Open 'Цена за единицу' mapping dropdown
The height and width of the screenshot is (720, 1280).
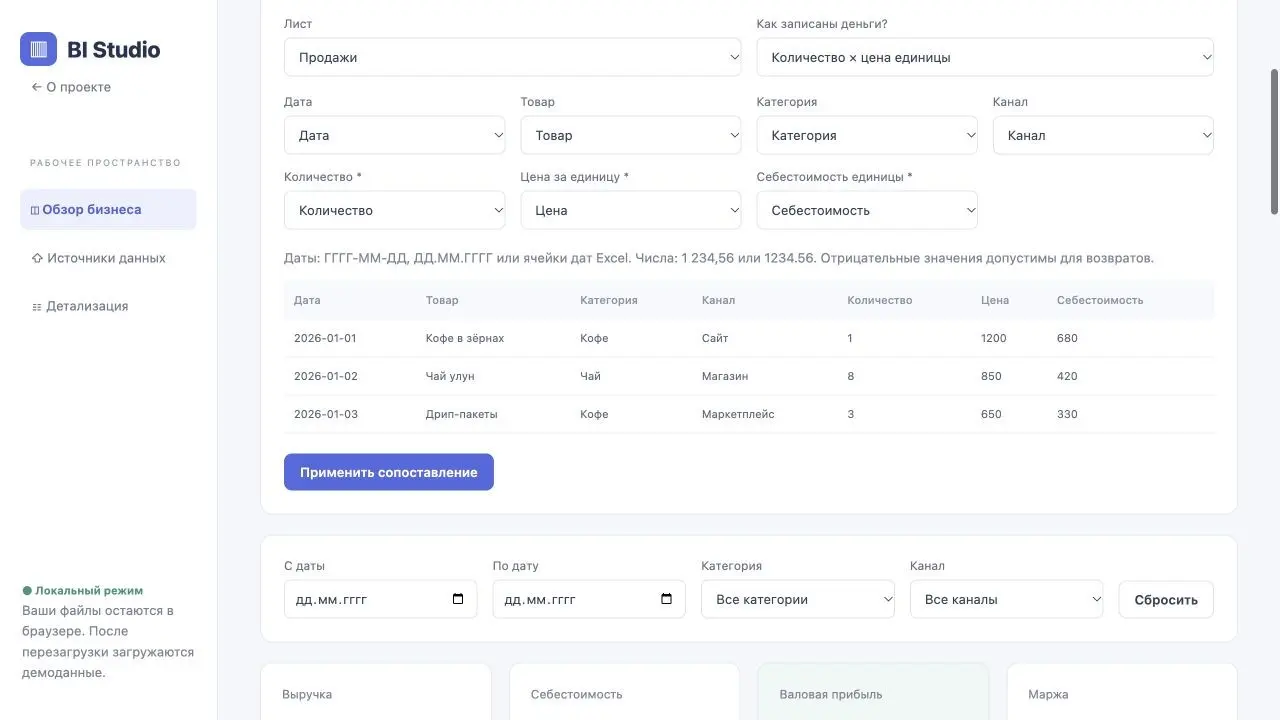(x=631, y=210)
